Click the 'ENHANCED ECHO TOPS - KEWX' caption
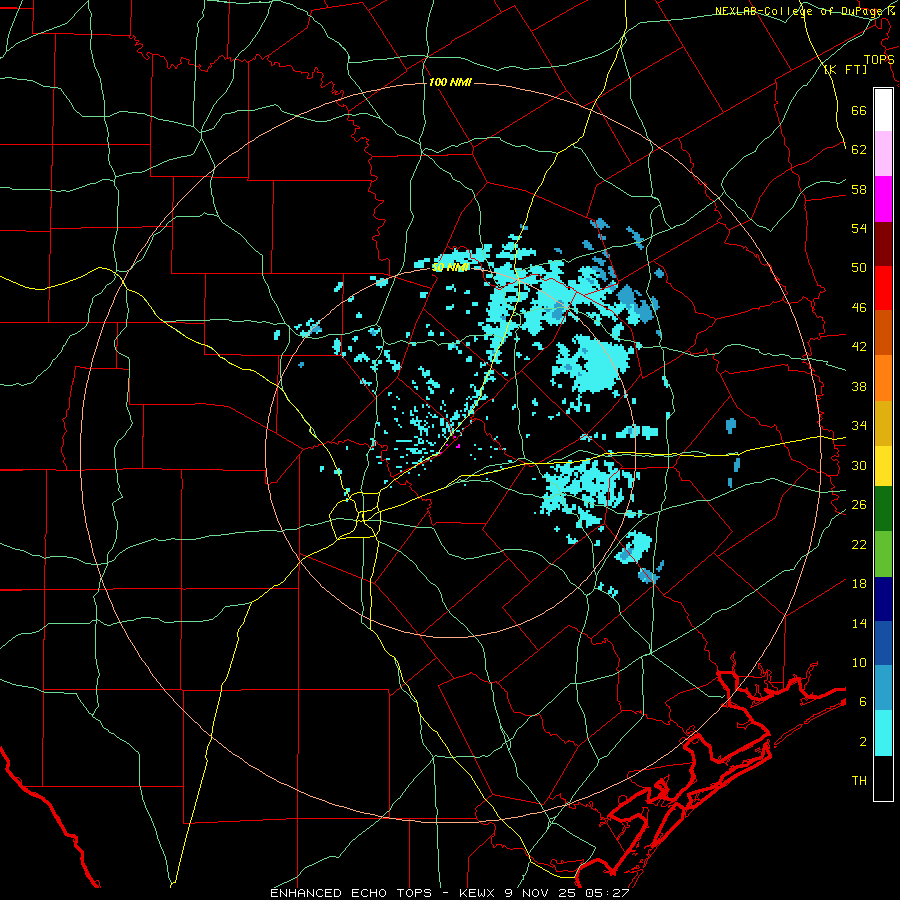Image resolution: width=900 pixels, height=900 pixels. [384, 893]
